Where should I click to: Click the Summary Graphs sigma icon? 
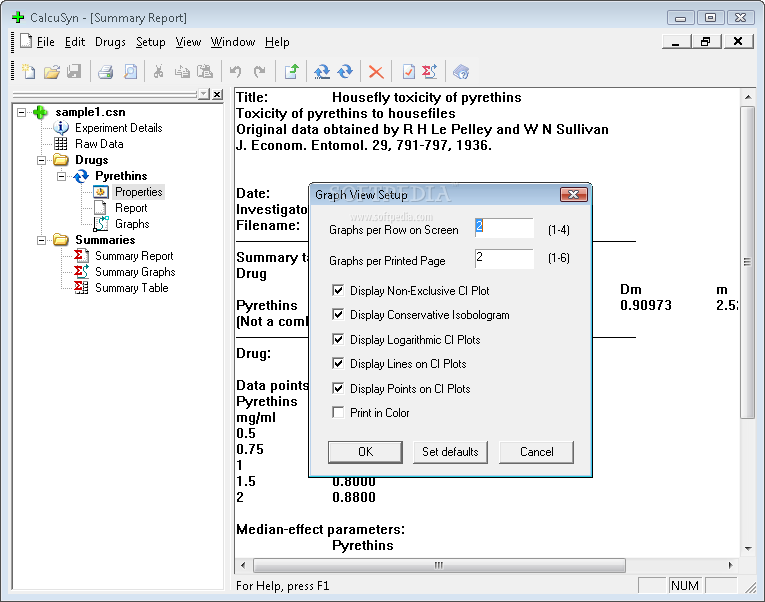pos(81,272)
